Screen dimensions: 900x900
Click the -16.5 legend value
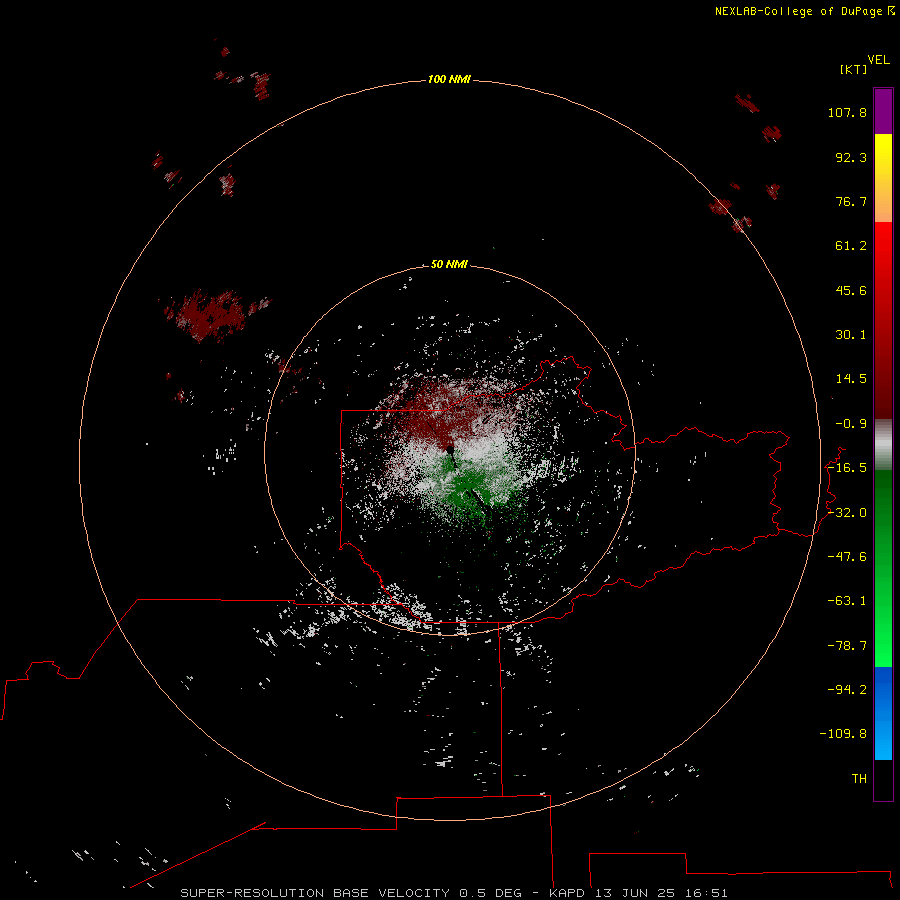tap(847, 468)
